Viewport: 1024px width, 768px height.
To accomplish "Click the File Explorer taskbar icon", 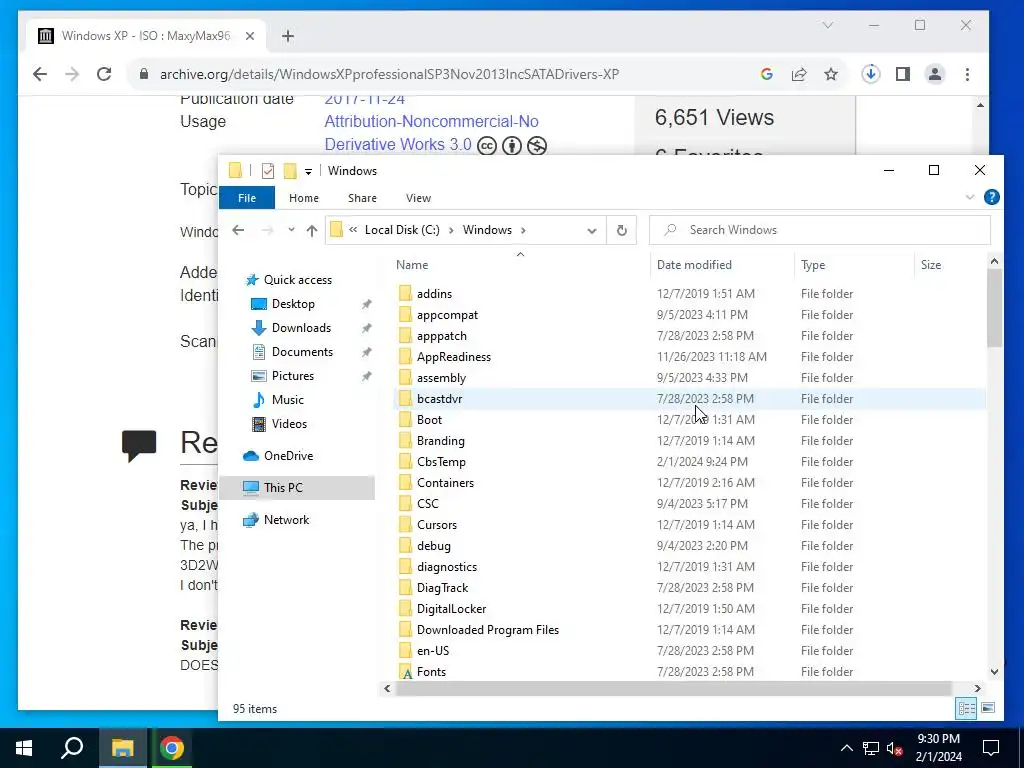I will click(x=122, y=748).
